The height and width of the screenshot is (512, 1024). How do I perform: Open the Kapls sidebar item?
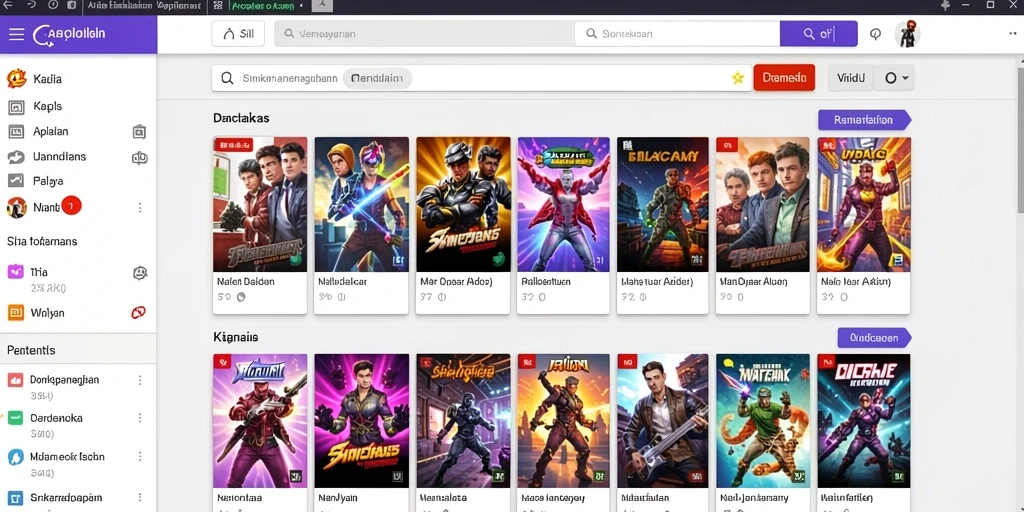47,106
